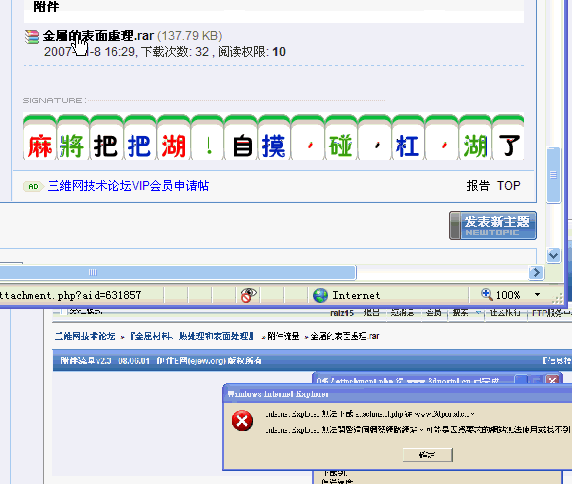572x484 pixels.
Task: Click the pop-up blocker status bar icon
Action: tap(248, 295)
